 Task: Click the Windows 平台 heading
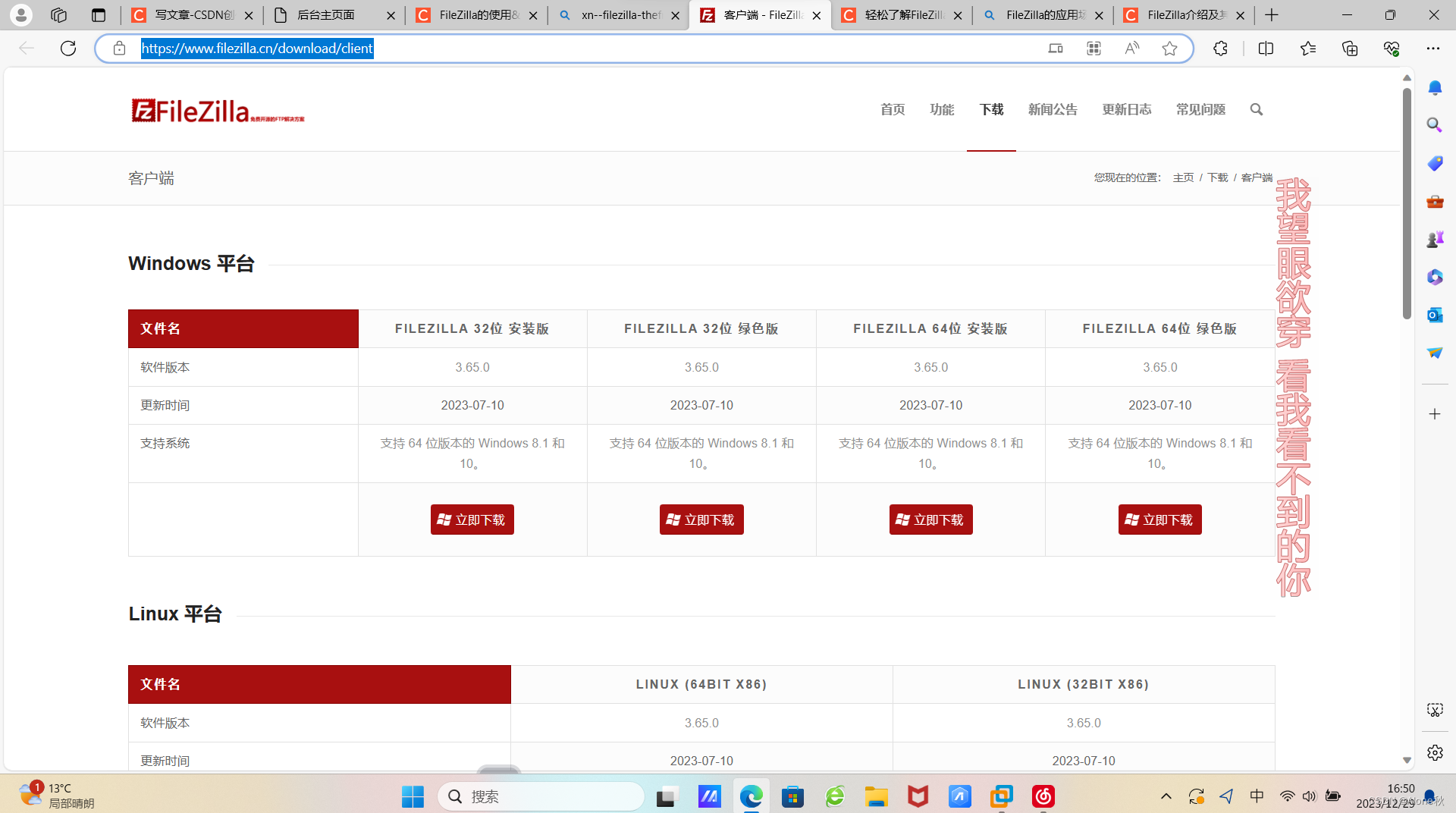[x=191, y=263]
